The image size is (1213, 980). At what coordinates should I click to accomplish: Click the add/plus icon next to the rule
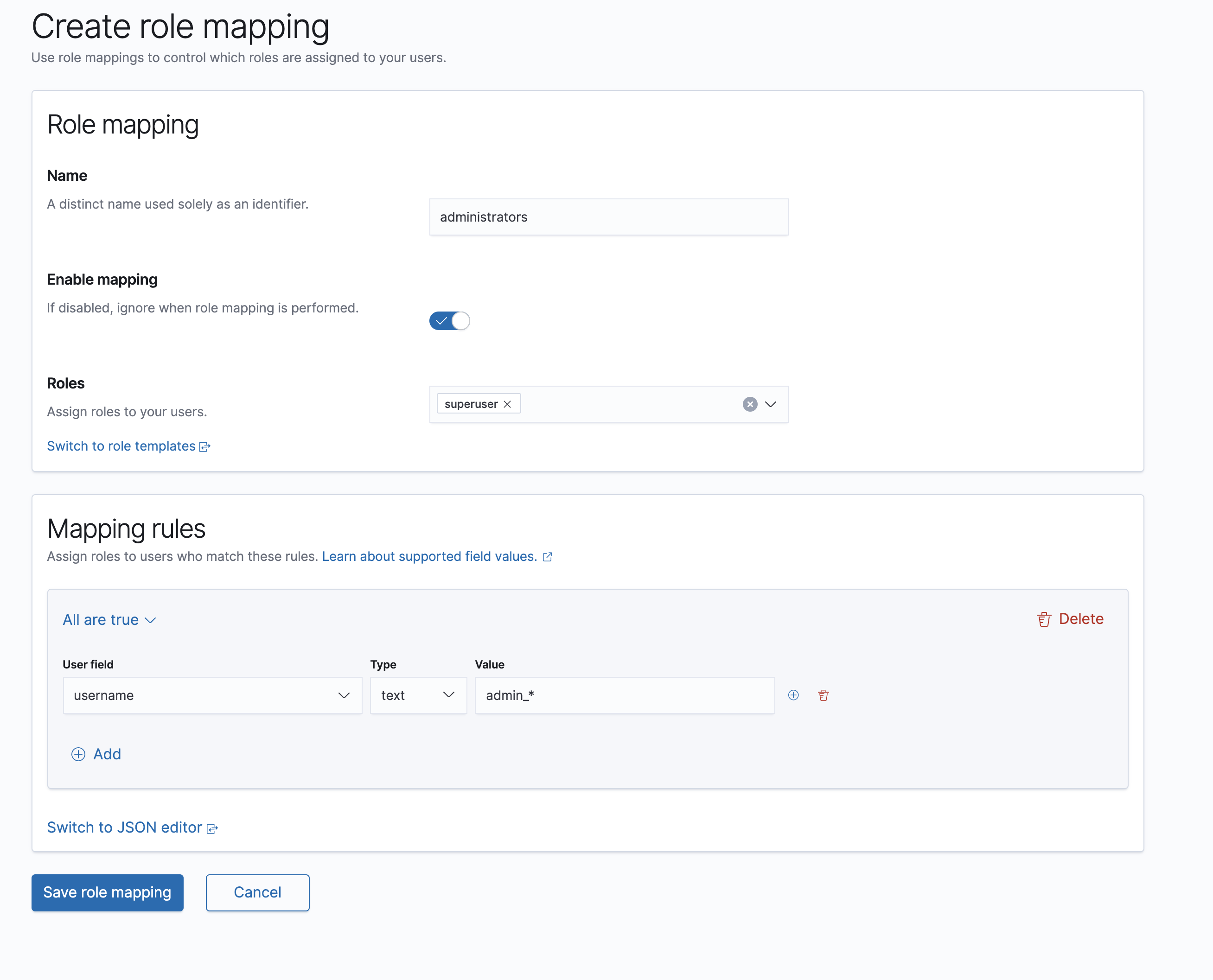tap(793, 695)
